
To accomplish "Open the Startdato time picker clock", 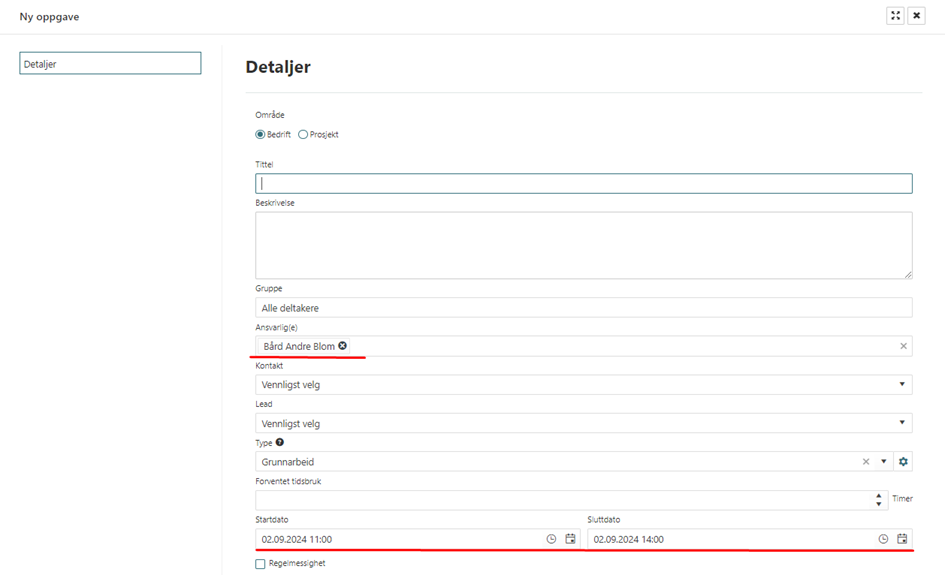I will pos(551,539).
